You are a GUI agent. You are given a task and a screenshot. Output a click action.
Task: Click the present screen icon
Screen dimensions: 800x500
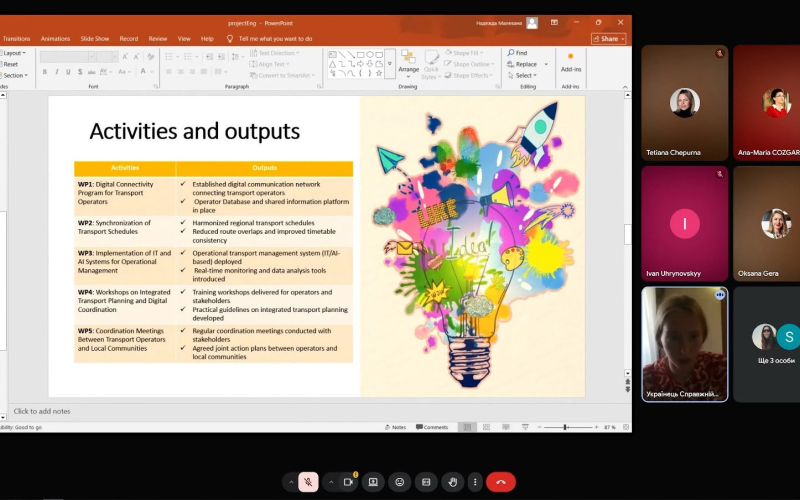point(373,482)
